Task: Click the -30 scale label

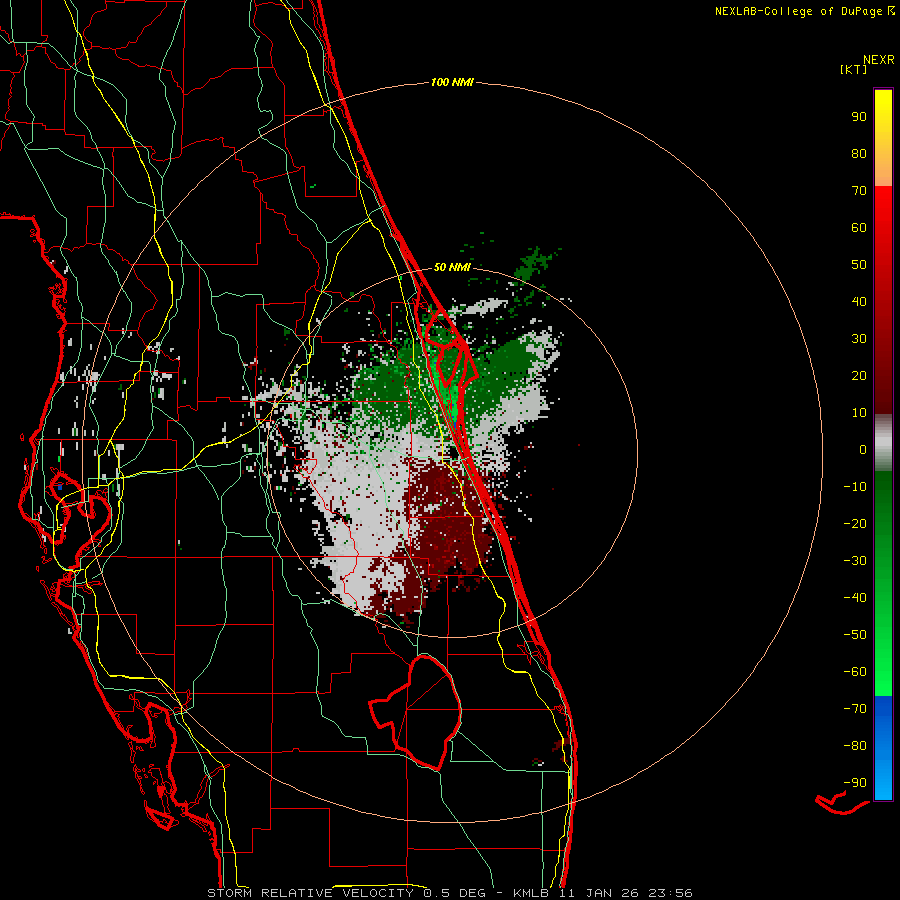Action: tap(855, 561)
